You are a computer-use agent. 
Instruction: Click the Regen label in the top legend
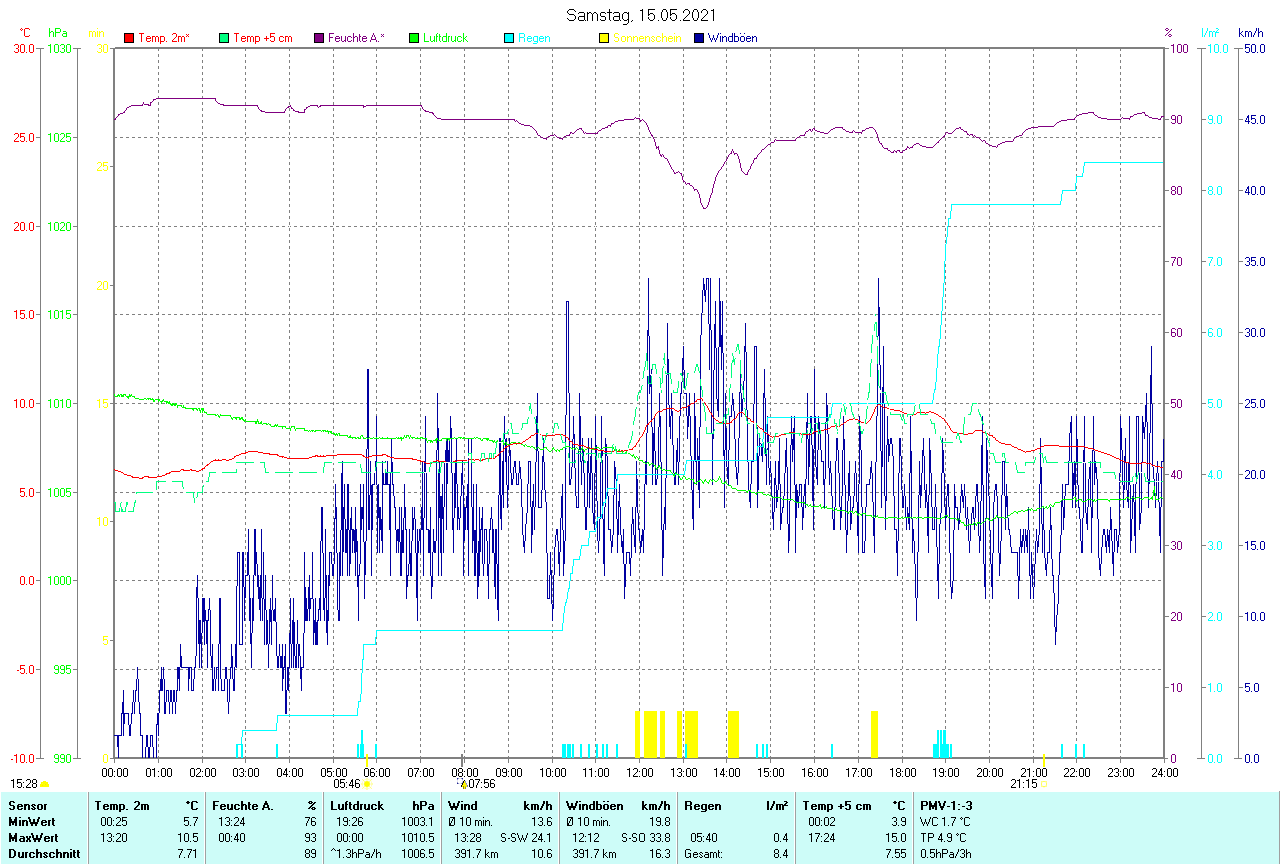(534, 38)
